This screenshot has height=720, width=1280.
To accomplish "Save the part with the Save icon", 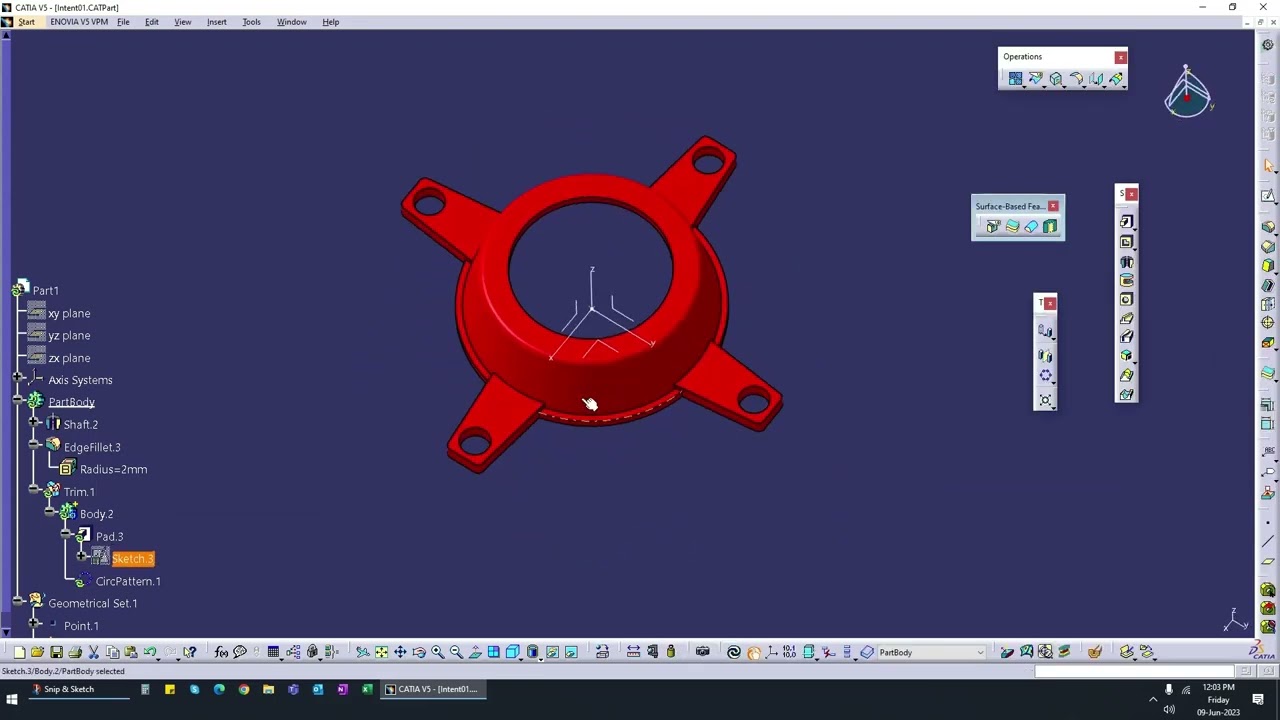I will click(x=56, y=652).
